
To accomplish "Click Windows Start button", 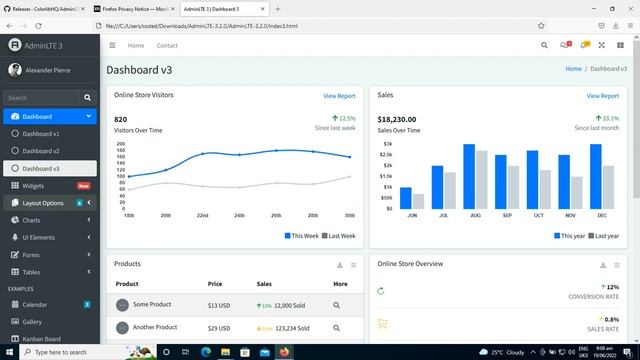I will (9, 352).
